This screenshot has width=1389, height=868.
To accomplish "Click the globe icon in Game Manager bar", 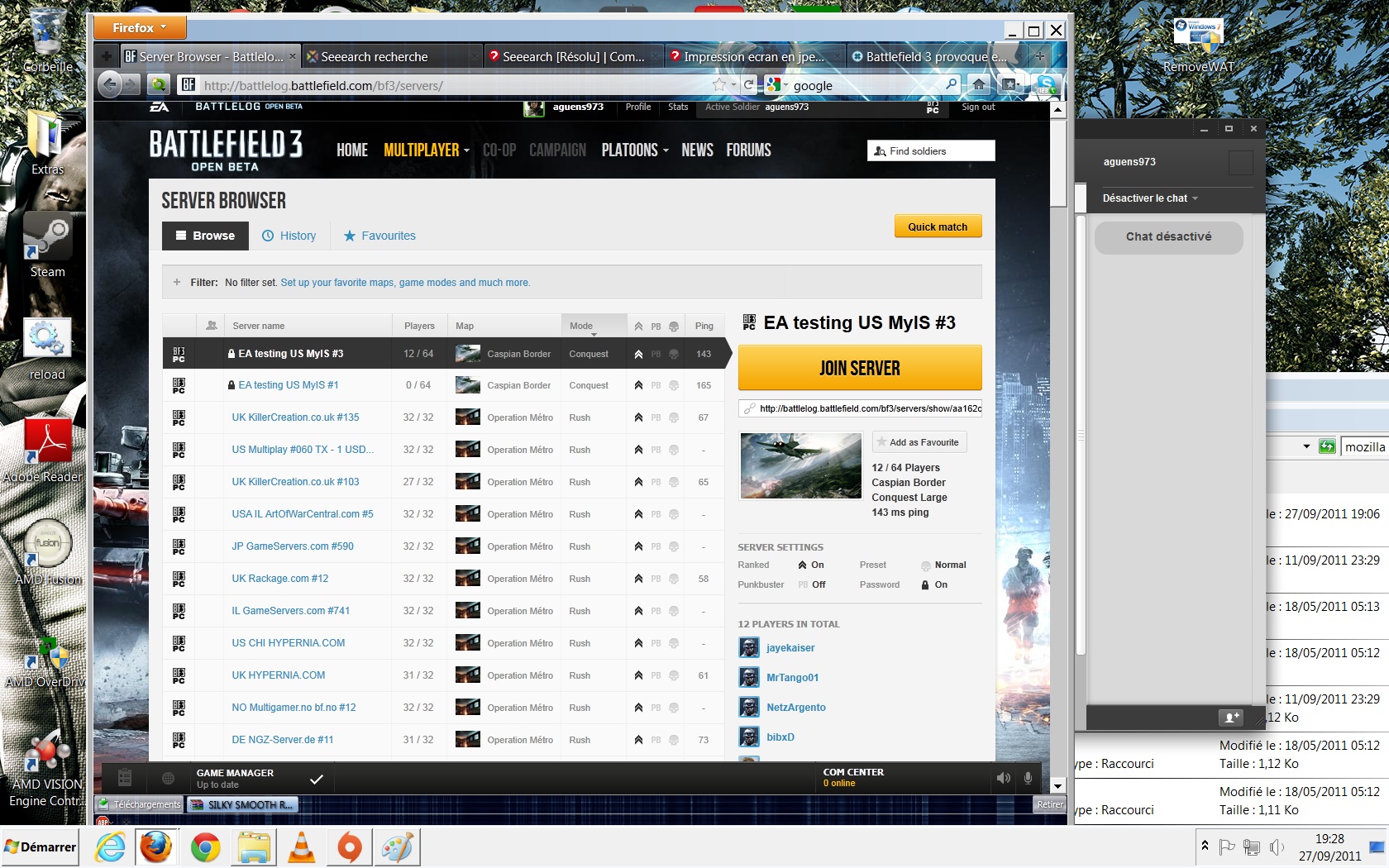I will (168, 778).
